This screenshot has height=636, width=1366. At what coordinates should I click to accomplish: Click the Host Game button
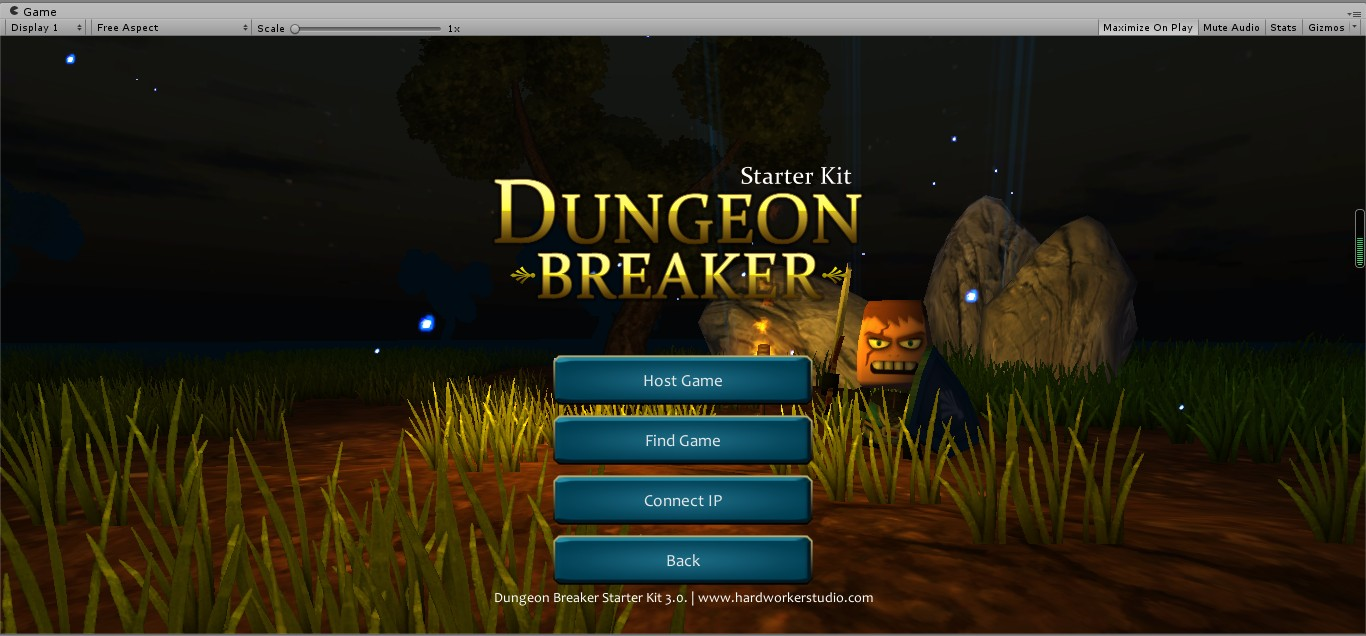[682, 380]
